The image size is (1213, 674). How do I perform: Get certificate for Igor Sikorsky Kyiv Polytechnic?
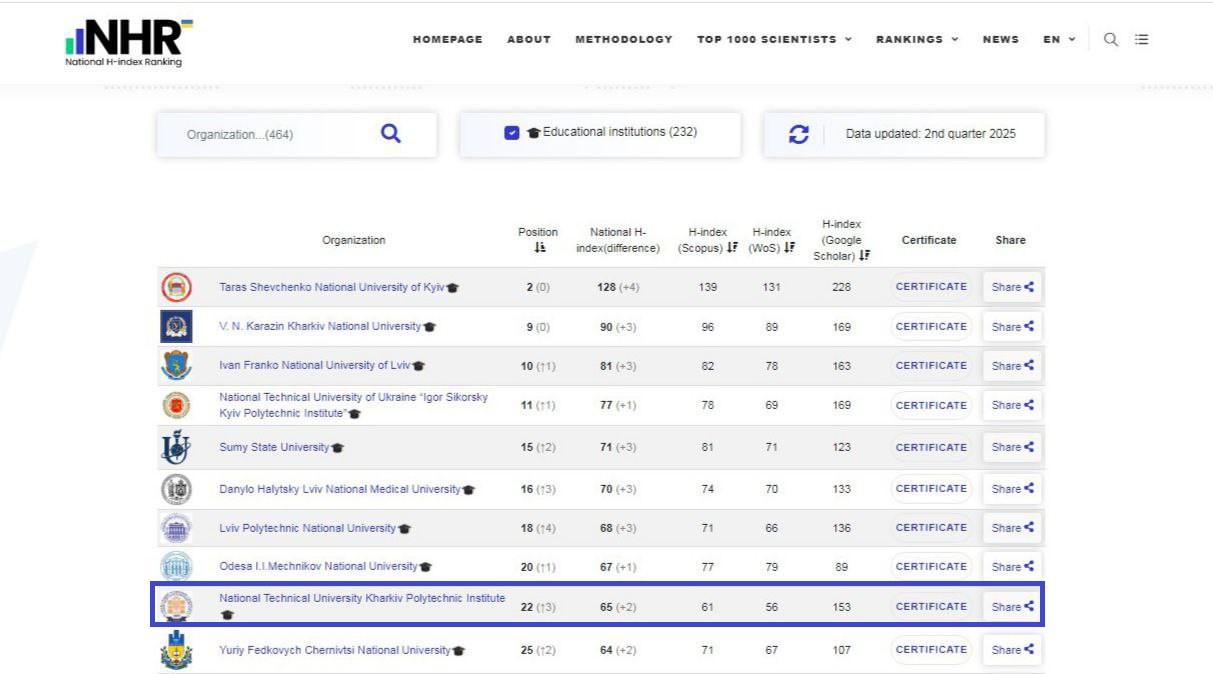click(931, 405)
